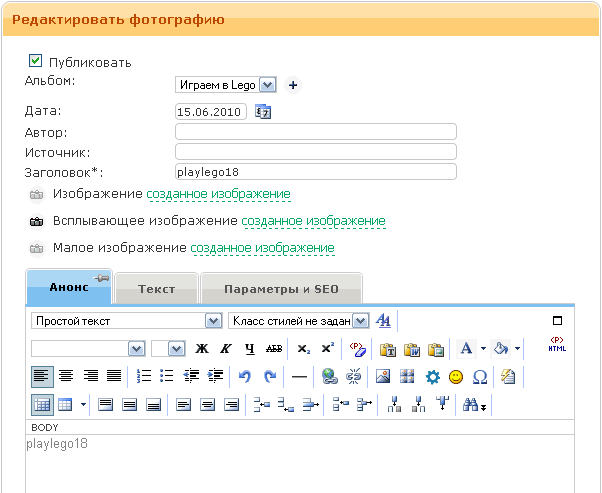
Task: Switch to HTML source mode
Action: (557, 345)
